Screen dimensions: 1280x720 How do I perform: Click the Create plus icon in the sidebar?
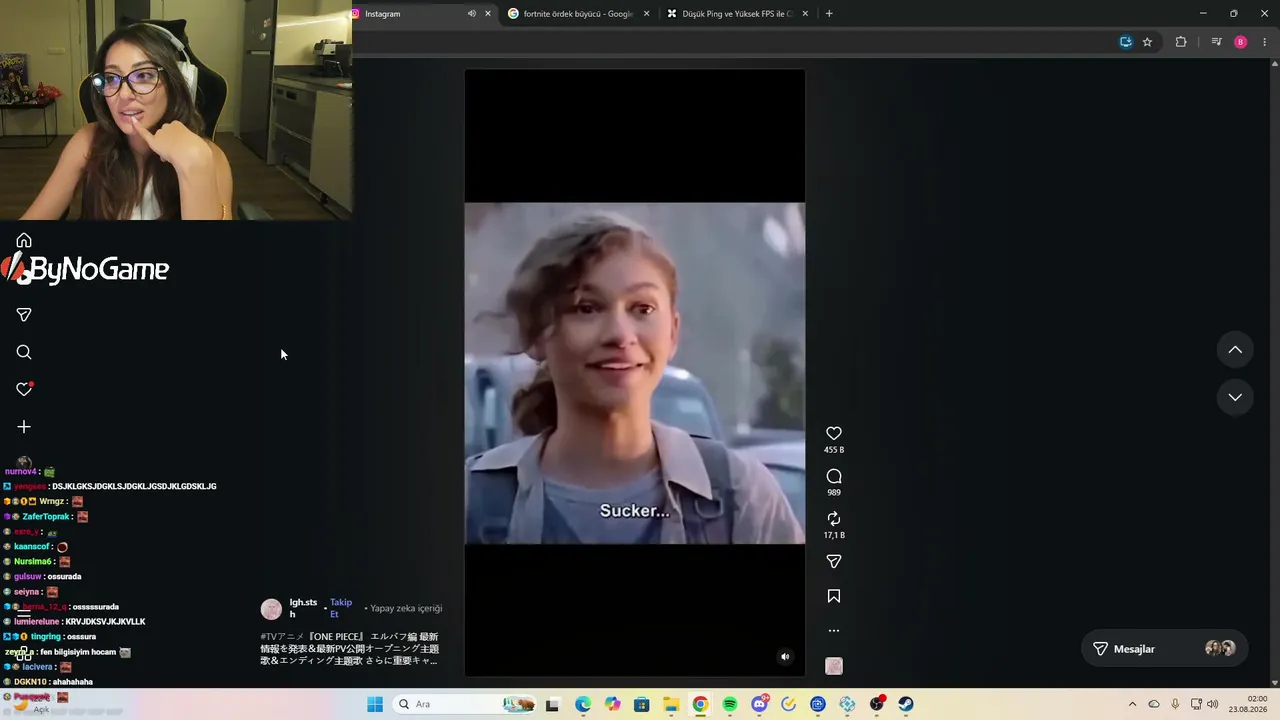click(x=24, y=427)
